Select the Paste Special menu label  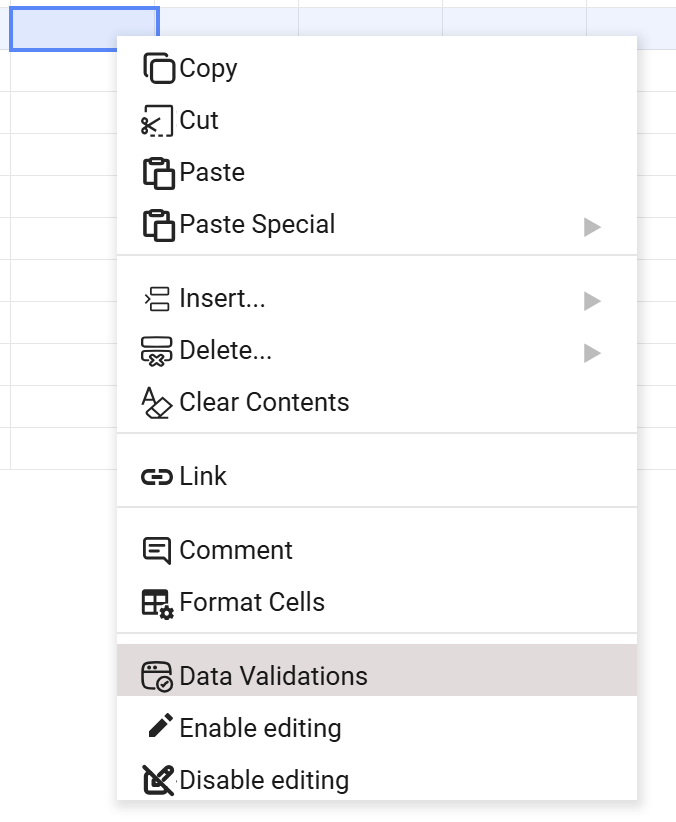(x=257, y=225)
